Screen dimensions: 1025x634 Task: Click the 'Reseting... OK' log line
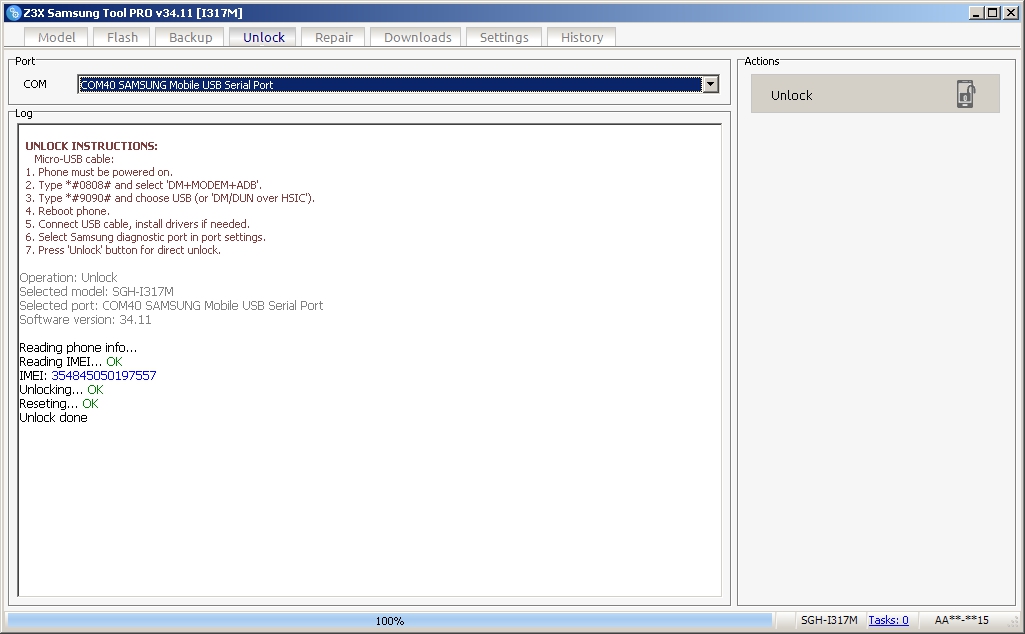coord(59,404)
